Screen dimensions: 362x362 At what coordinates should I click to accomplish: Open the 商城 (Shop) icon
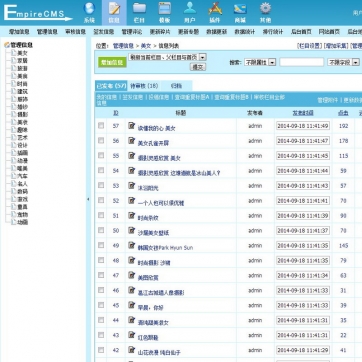click(240, 13)
